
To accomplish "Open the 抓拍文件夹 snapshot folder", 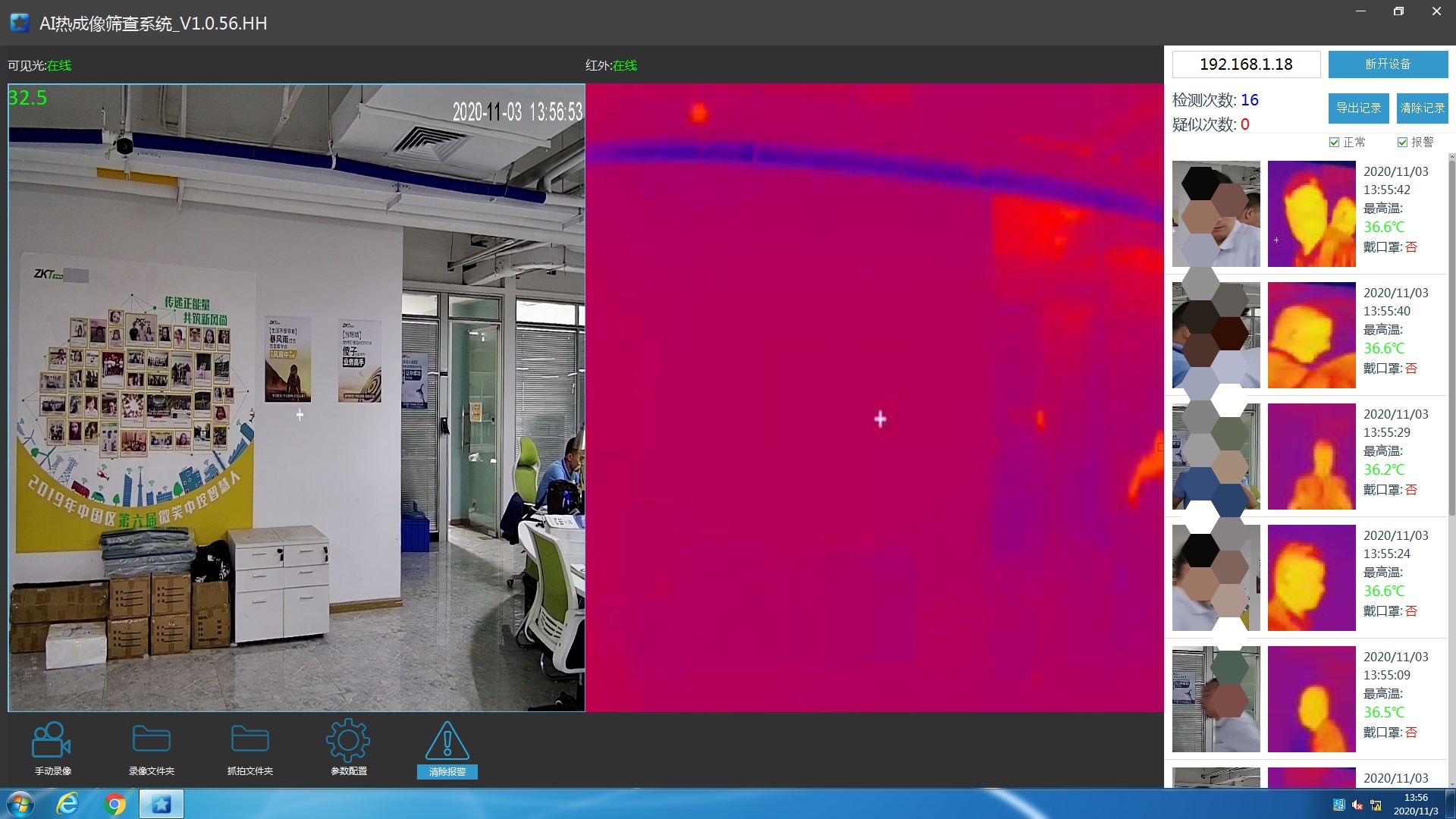I will coord(249,739).
